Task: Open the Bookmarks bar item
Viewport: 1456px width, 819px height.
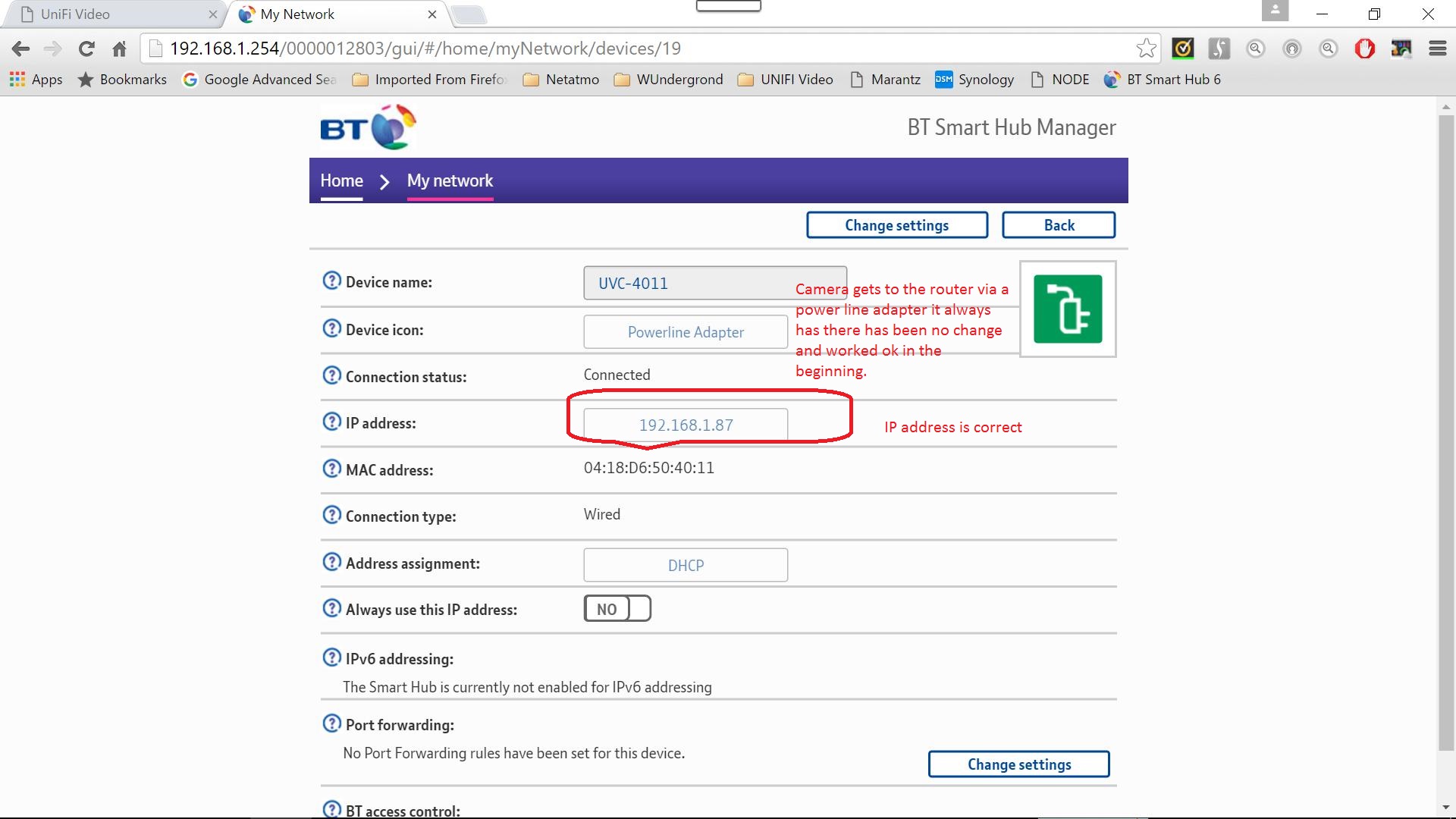Action: click(x=122, y=80)
